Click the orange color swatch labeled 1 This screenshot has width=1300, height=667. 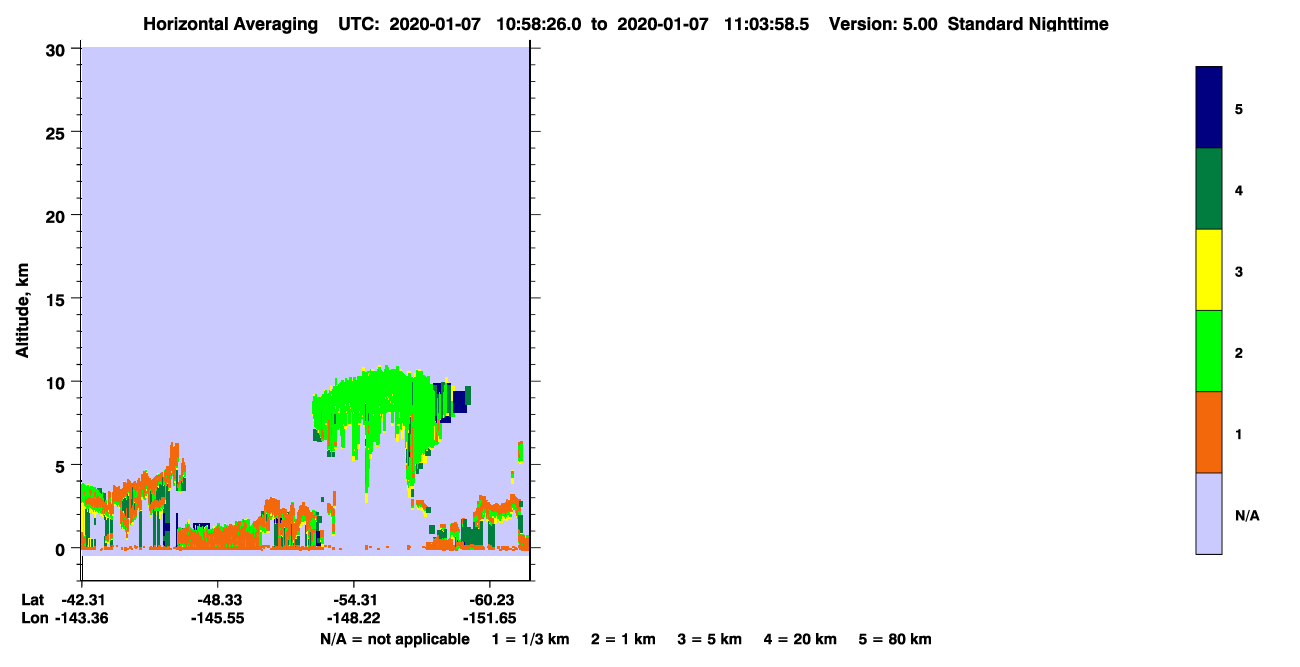click(1209, 432)
